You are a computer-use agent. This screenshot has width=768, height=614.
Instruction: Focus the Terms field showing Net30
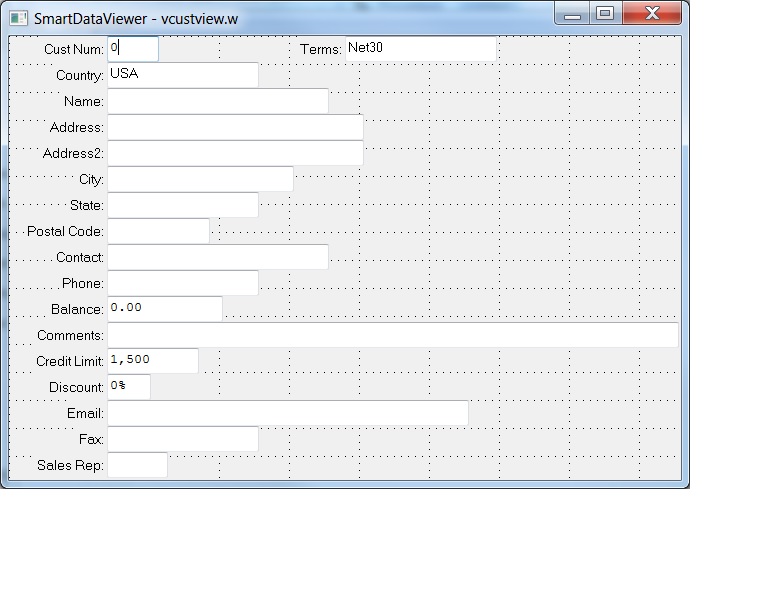pos(421,49)
